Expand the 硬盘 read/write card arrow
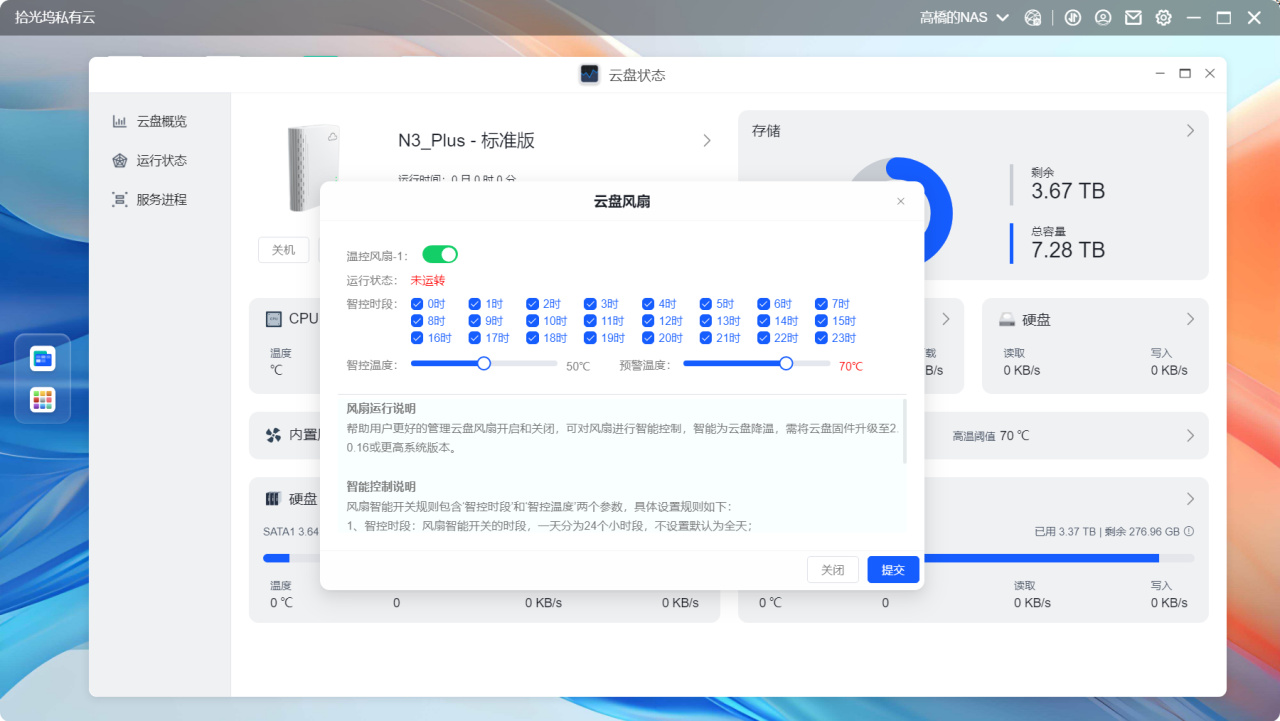The image size is (1280, 721). (1190, 319)
